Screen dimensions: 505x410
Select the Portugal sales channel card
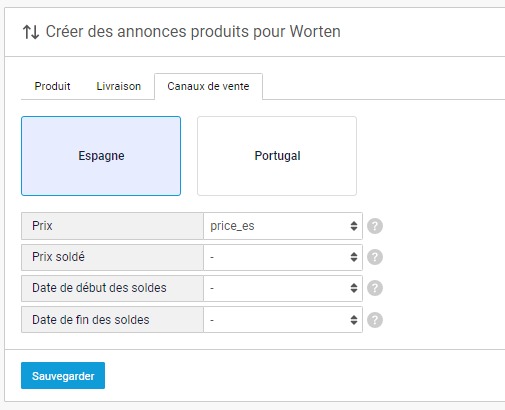[x=277, y=156]
